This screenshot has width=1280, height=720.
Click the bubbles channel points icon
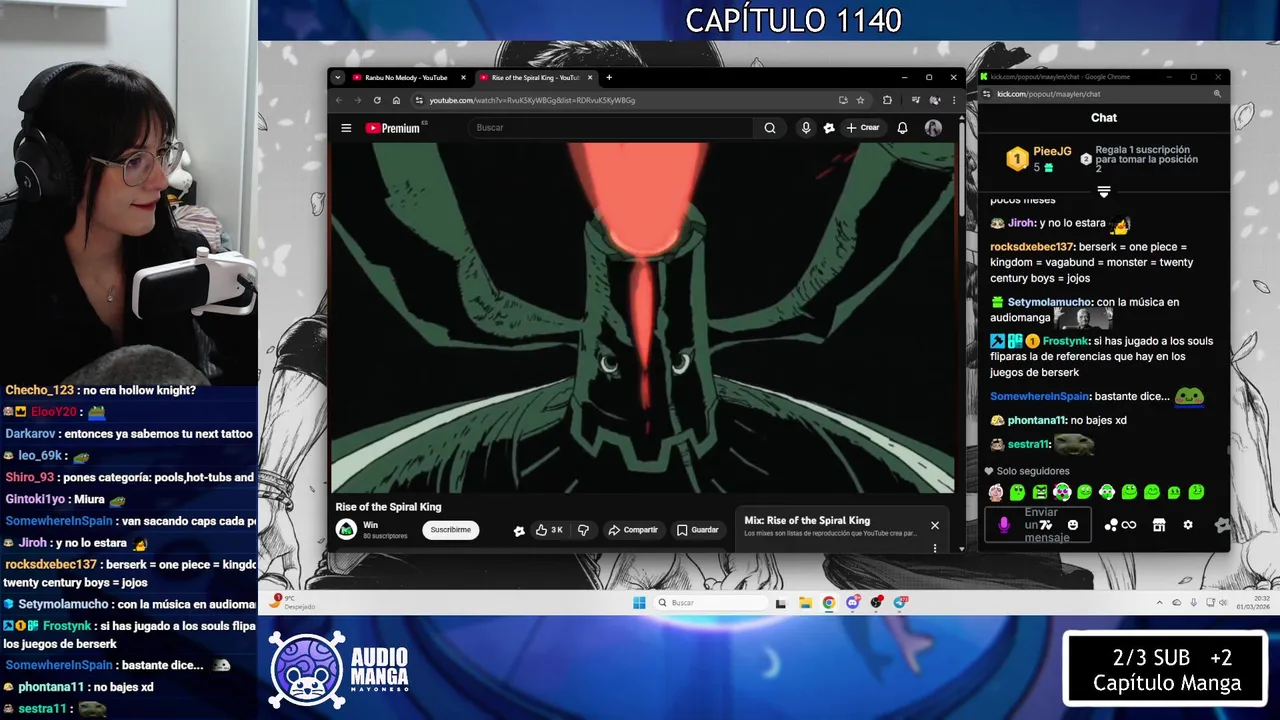(x=1111, y=525)
